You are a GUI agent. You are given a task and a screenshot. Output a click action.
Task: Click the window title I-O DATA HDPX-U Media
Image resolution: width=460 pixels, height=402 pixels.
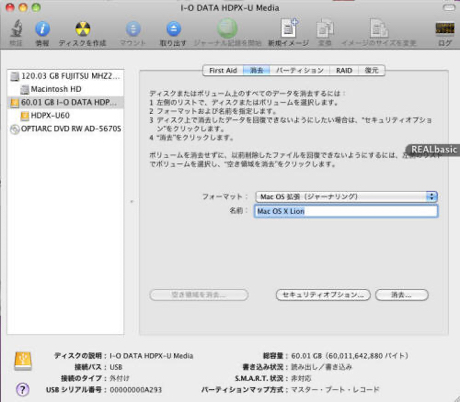pyautogui.click(x=230, y=8)
